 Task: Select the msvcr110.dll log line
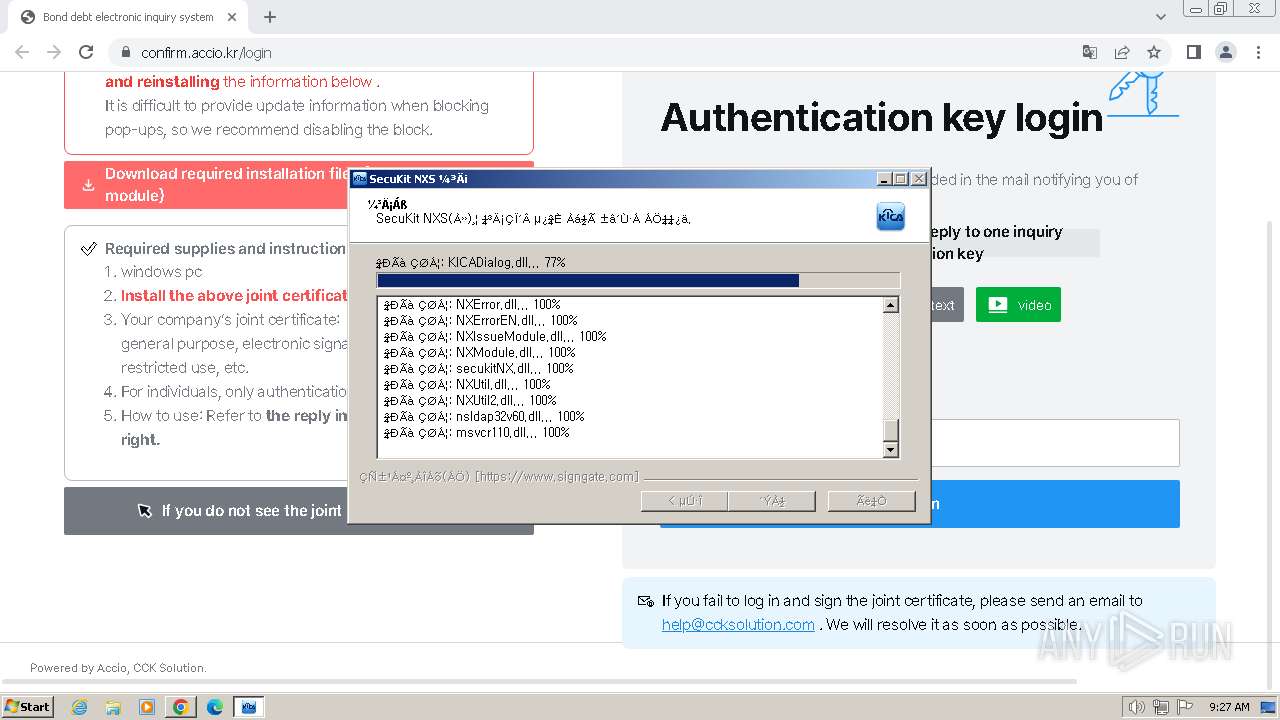[x=476, y=432]
